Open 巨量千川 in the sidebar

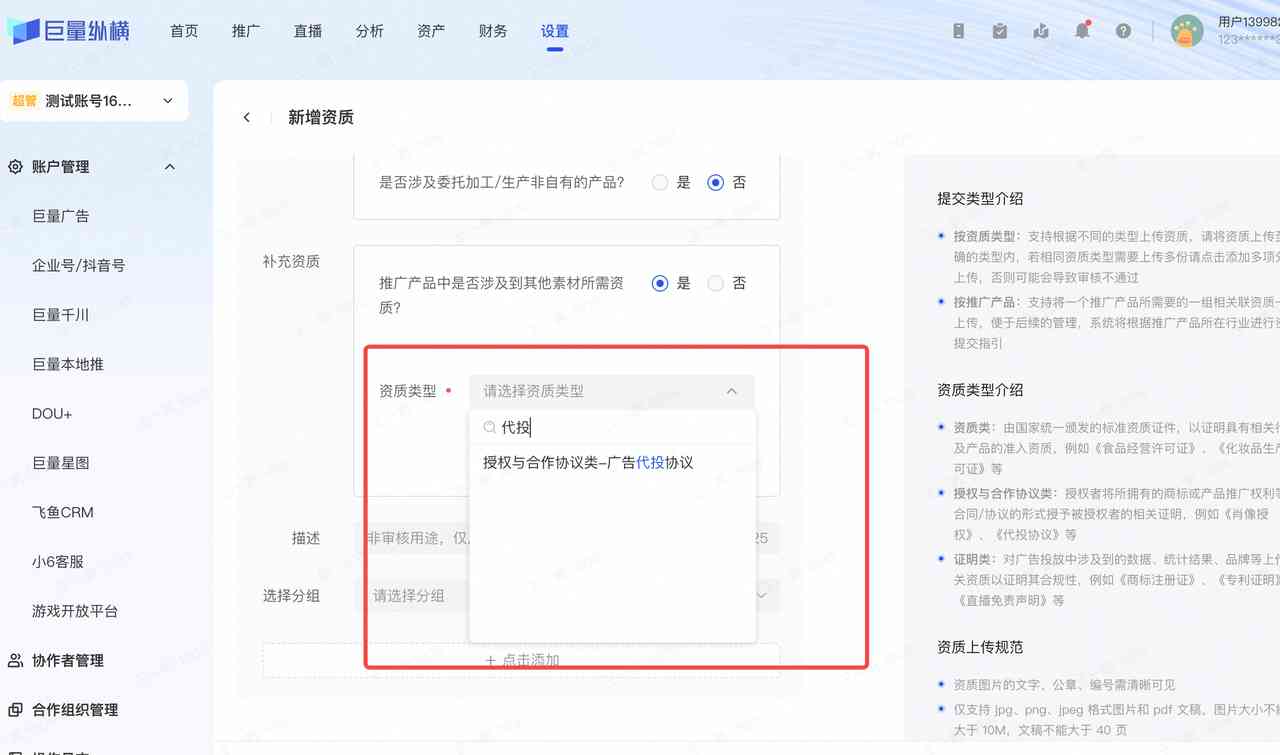point(61,315)
